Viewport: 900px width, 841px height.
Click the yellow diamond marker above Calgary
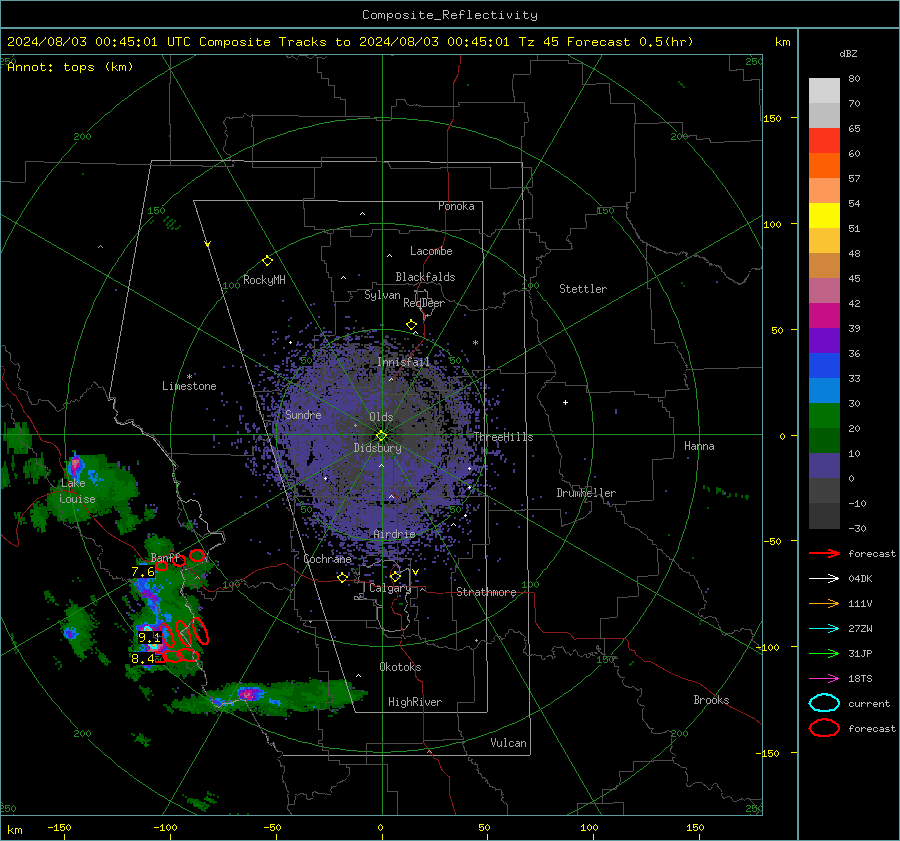[395, 576]
